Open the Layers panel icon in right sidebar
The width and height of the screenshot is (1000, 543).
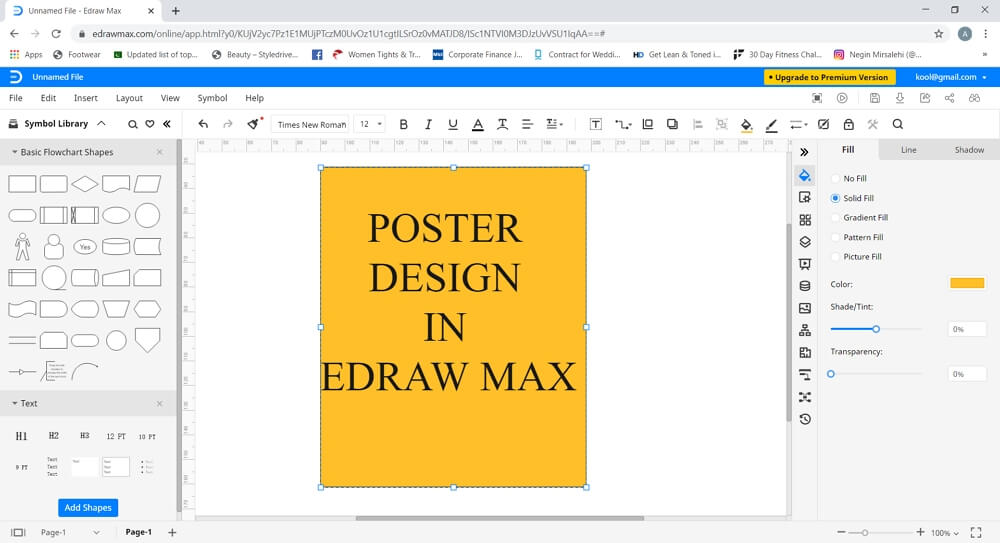tap(805, 242)
